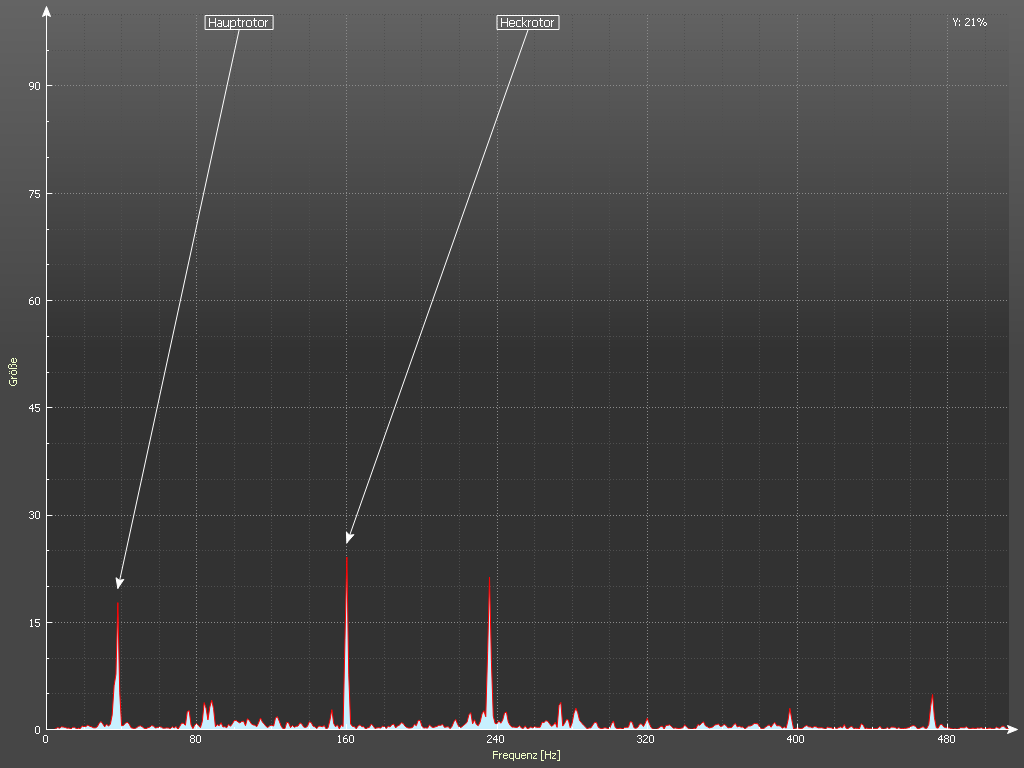Click the arrow tip at right end of X axis

pyautogui.click(x=1014, y=729)
